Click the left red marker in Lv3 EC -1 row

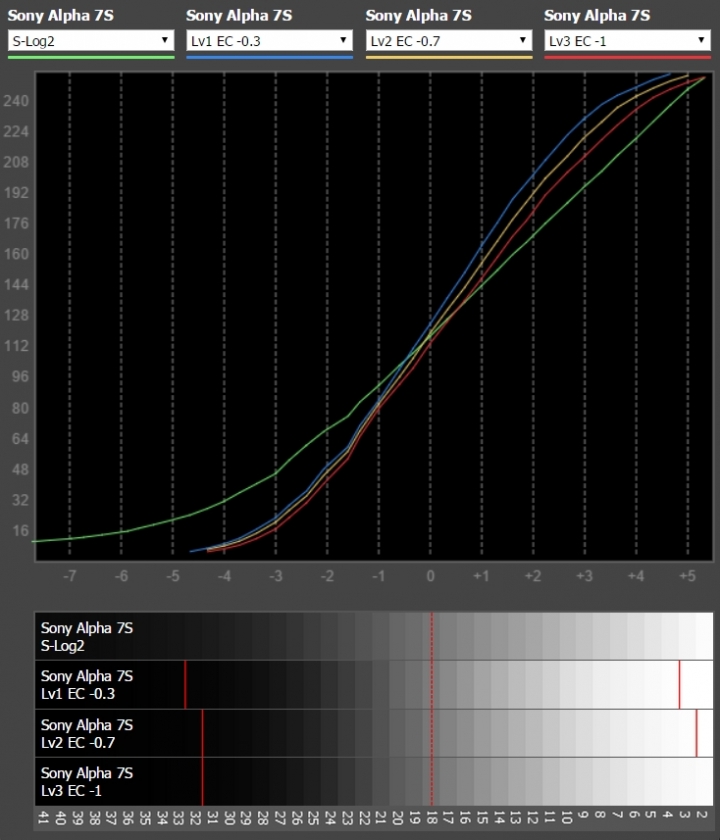pos(202,782)
